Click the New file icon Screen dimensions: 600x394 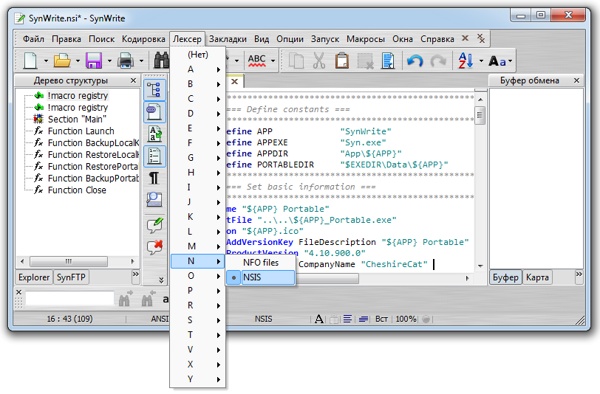pos(30,60)
